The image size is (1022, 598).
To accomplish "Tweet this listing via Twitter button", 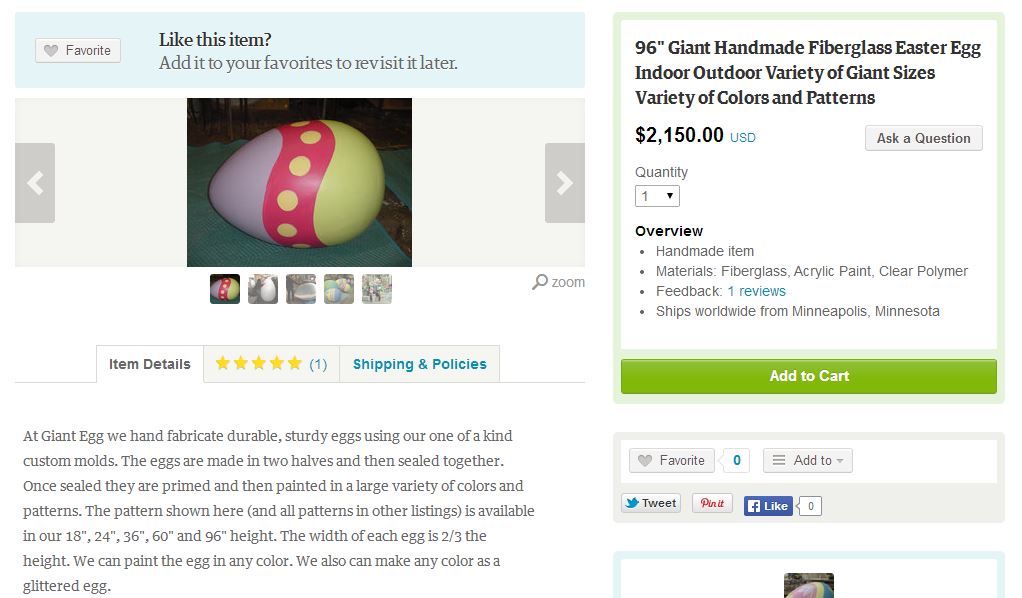I will [651, 503].
